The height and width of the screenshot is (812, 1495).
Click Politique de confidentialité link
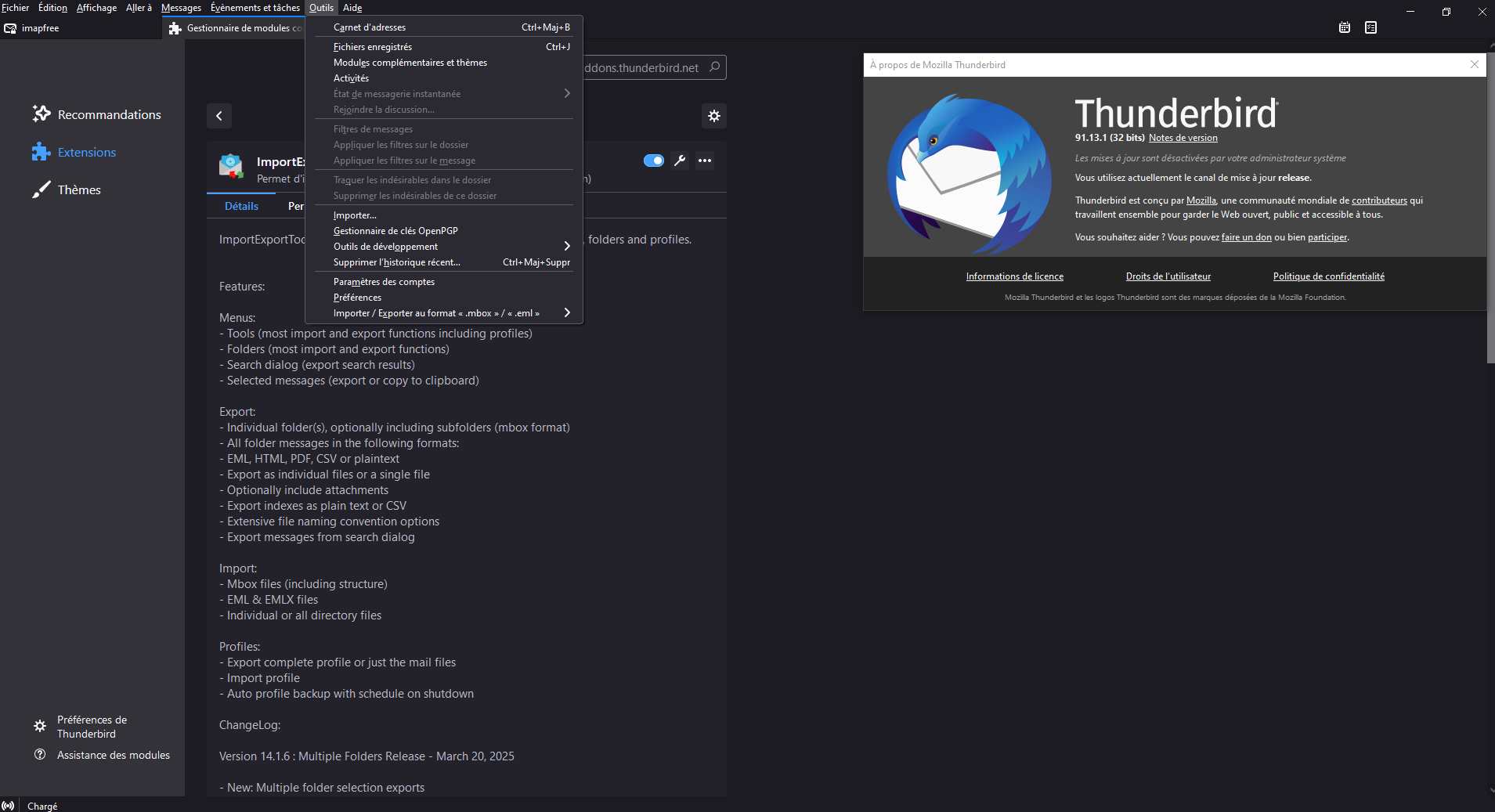1328,276
